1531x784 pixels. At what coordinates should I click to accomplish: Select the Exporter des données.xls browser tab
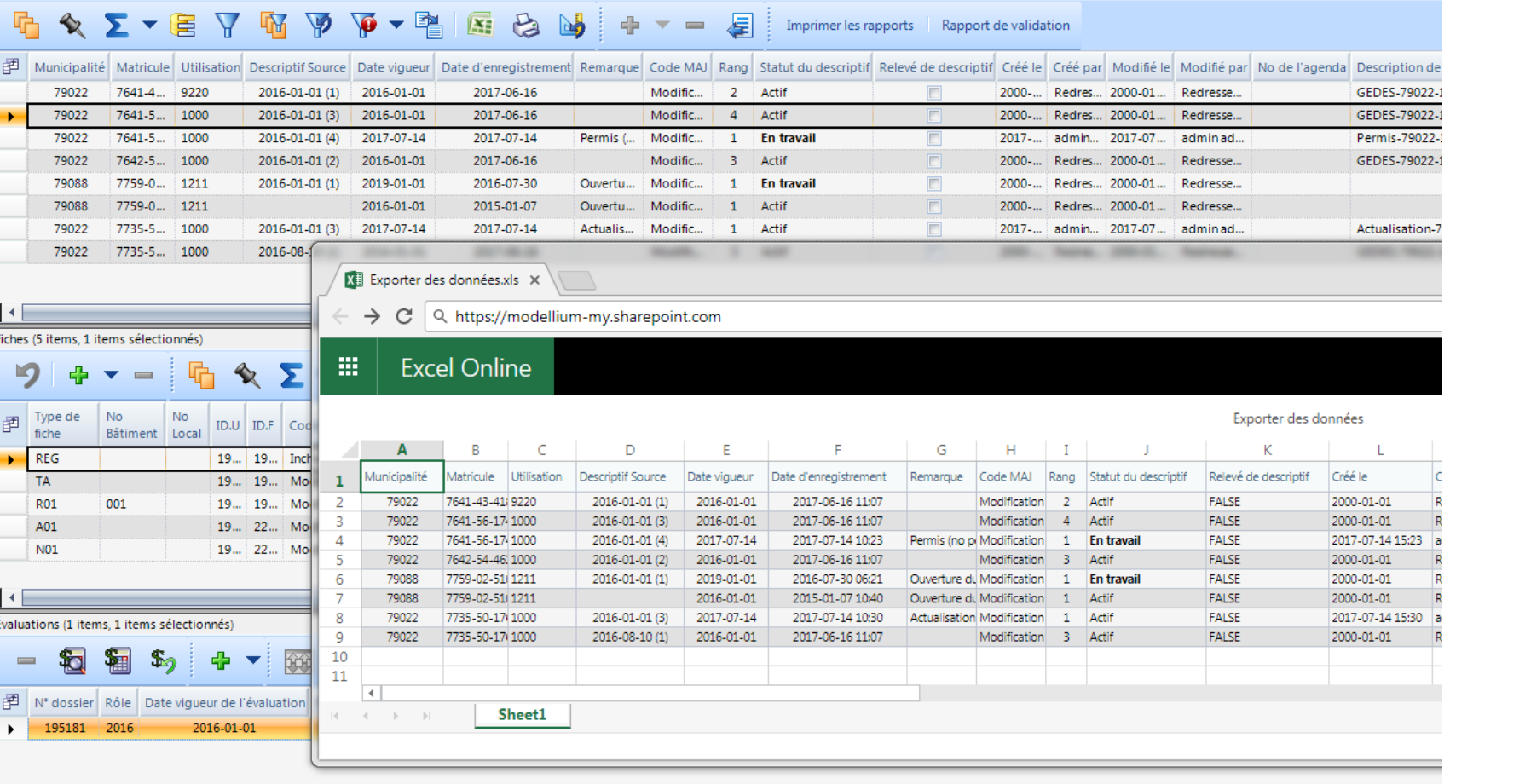tap(442, 280)
